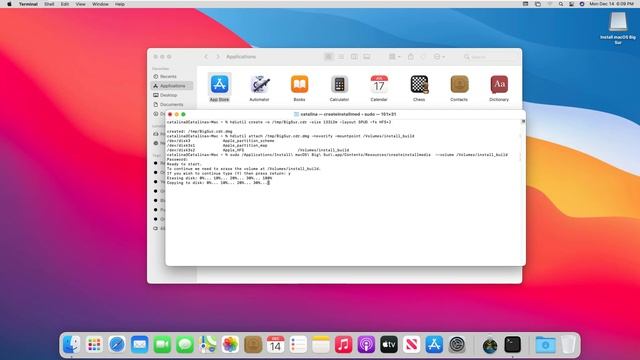This screenshot has width=640, height=360.
Task: Click Terminal icon in the Dock
Action: (512, 344)
